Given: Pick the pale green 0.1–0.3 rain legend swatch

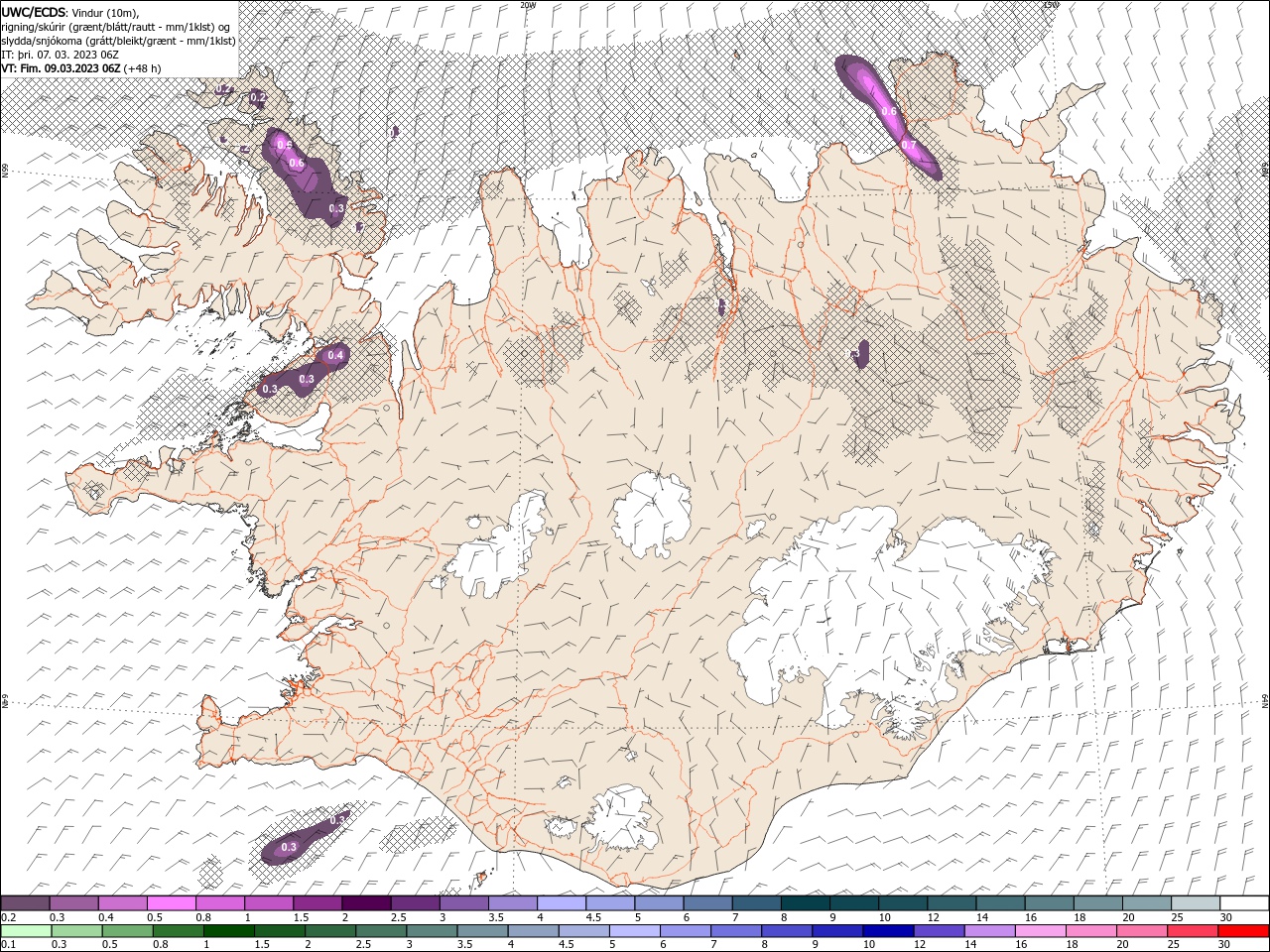Looking at the screenshot, I should click(x=26, y=931).
